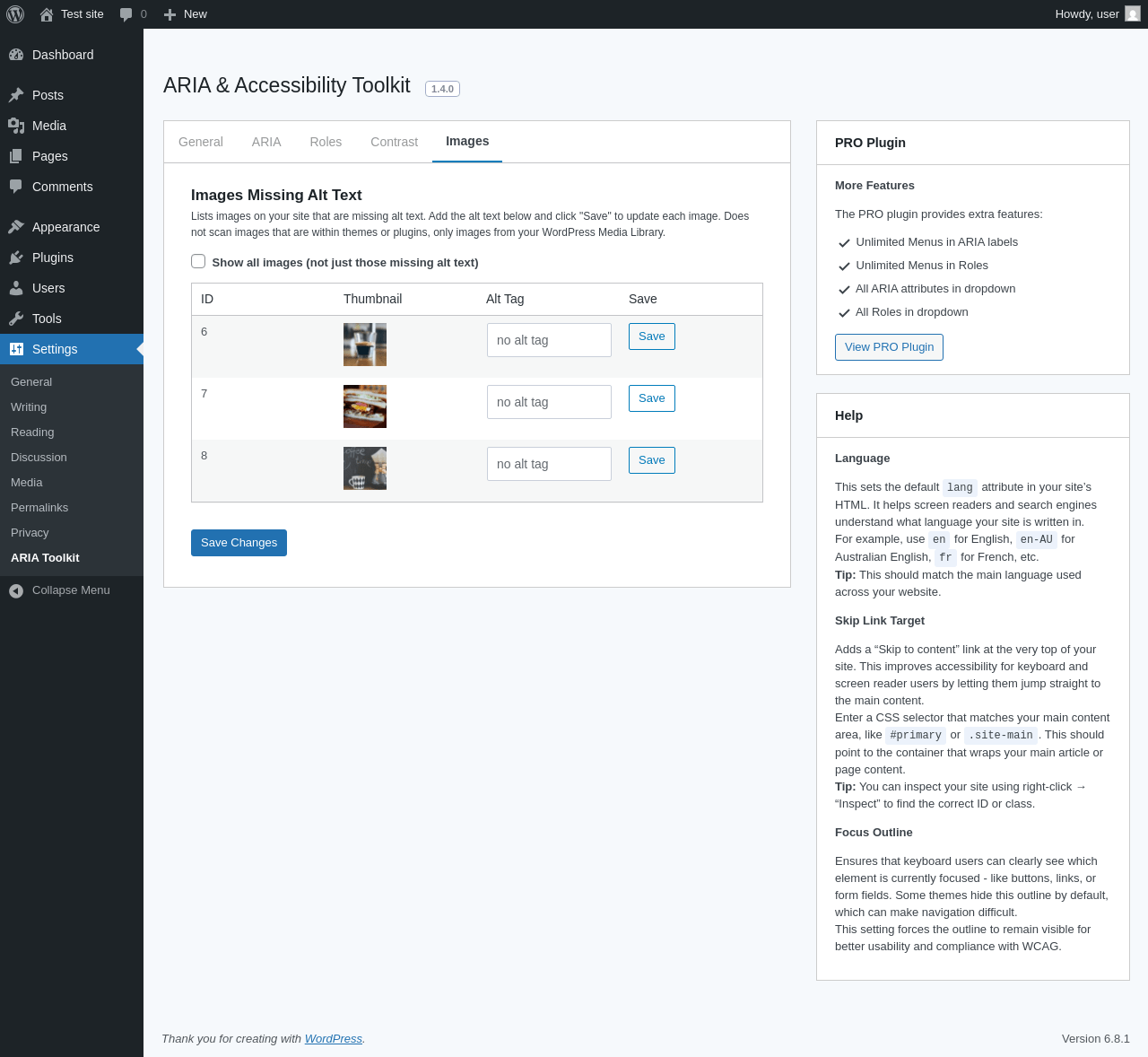Screen dimensions: 1148x1057
Task: Switch to the ARIA tab
Action: [x=266, y=142]
